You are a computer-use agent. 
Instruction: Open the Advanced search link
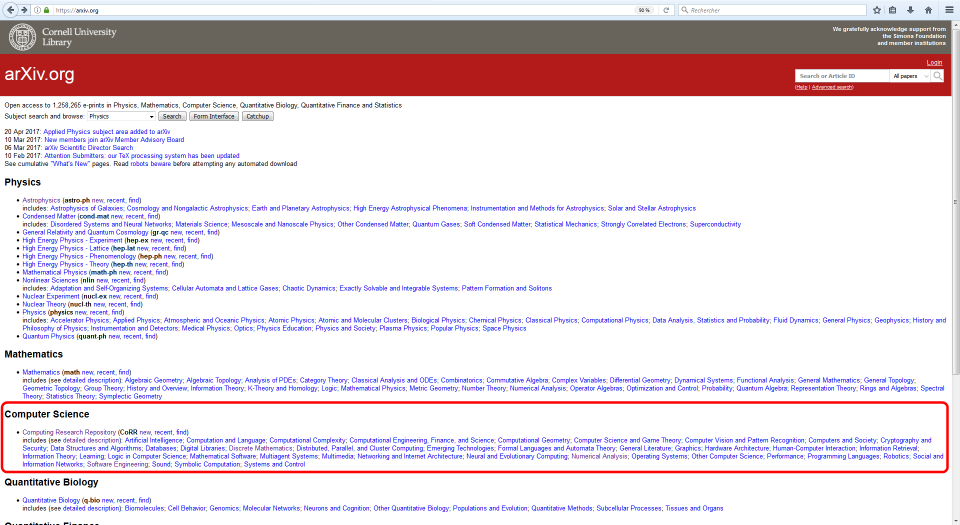point(832,88)
